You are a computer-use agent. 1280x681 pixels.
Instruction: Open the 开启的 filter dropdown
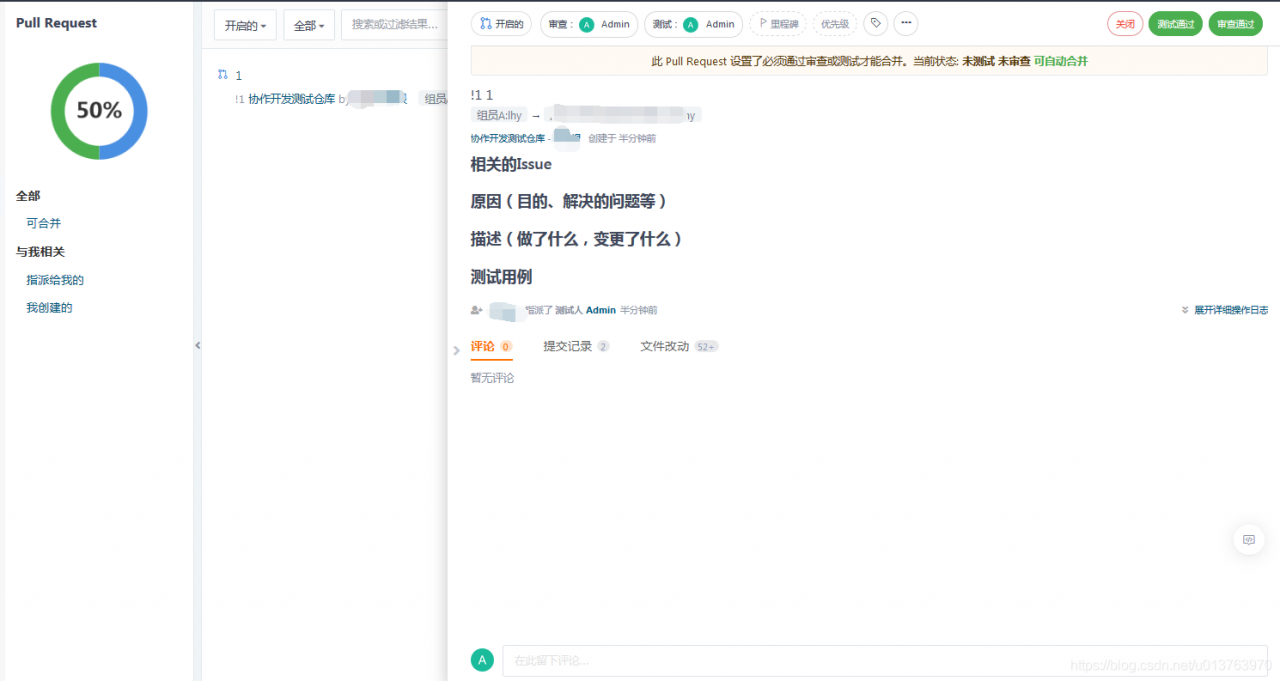(x=244, y=25)
